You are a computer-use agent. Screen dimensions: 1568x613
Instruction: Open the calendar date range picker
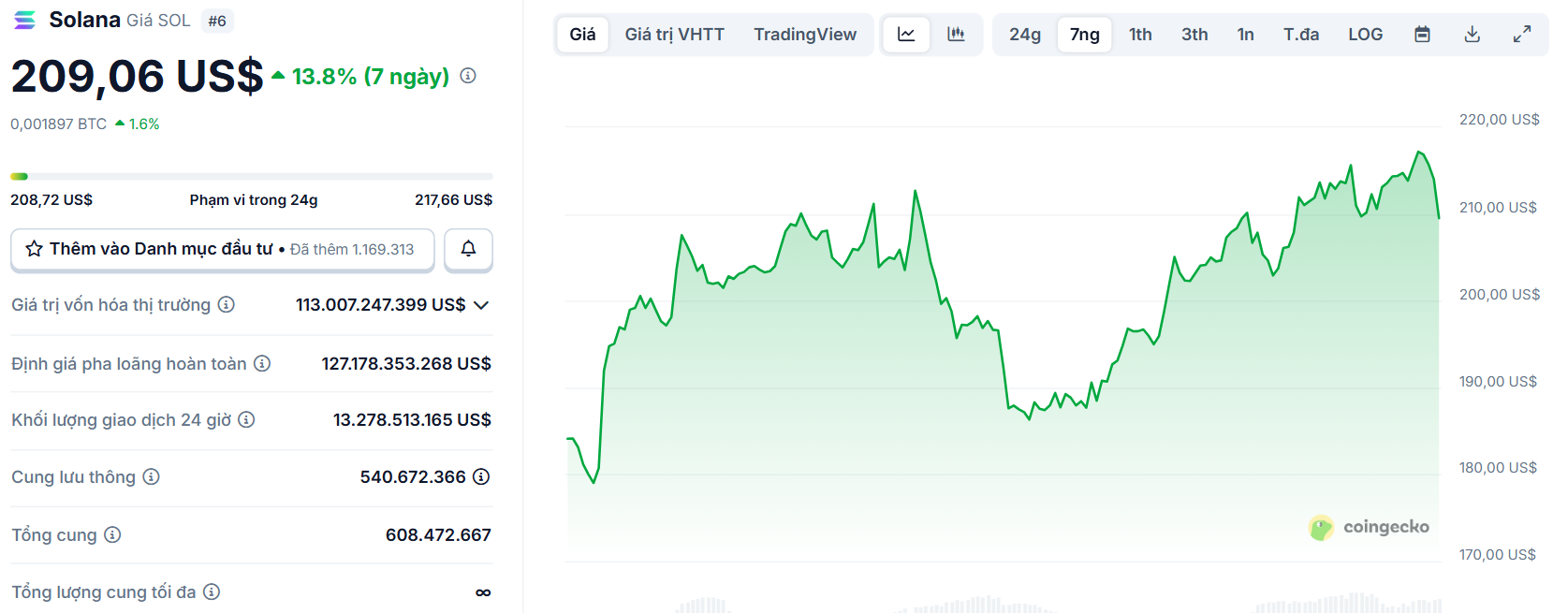[1422, 35]
